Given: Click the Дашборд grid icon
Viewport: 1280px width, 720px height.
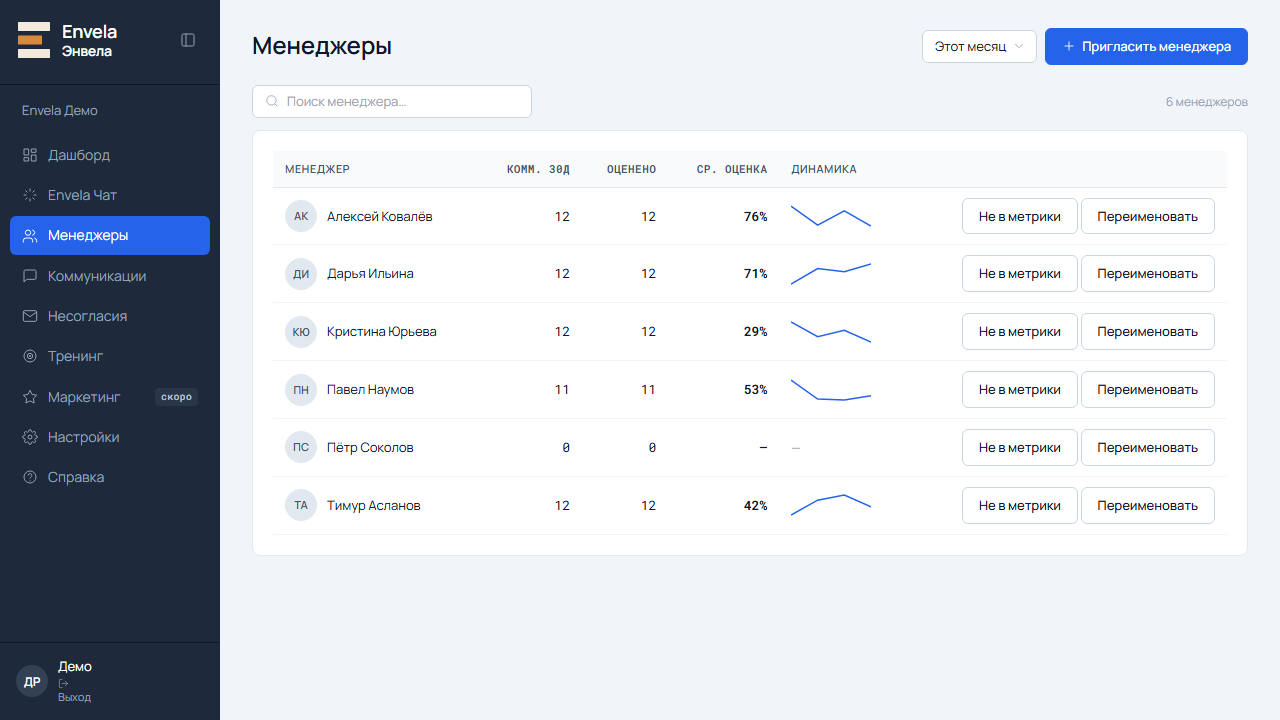Looking at the screenshot, I should [x=30, y=155].
